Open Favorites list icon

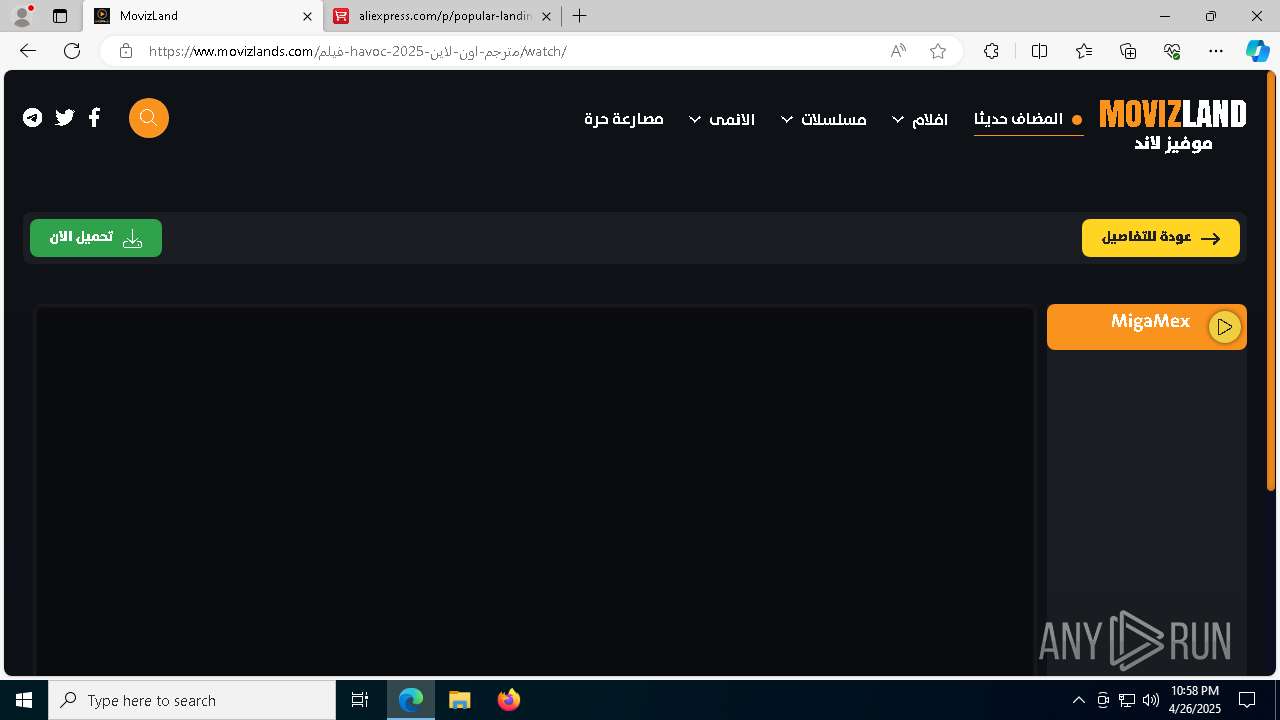(1084, 51)
